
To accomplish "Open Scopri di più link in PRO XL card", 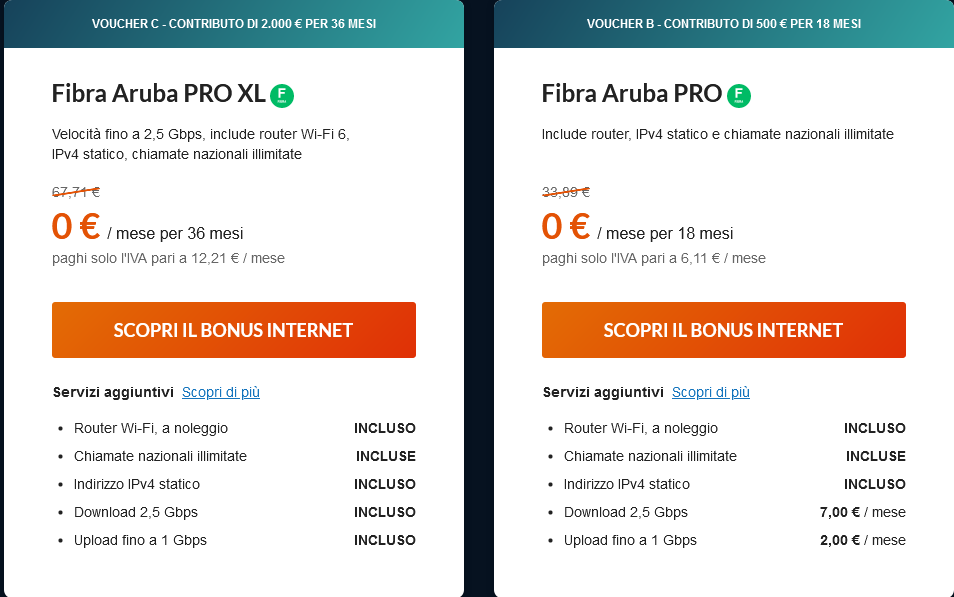I will tap(221, 392).
